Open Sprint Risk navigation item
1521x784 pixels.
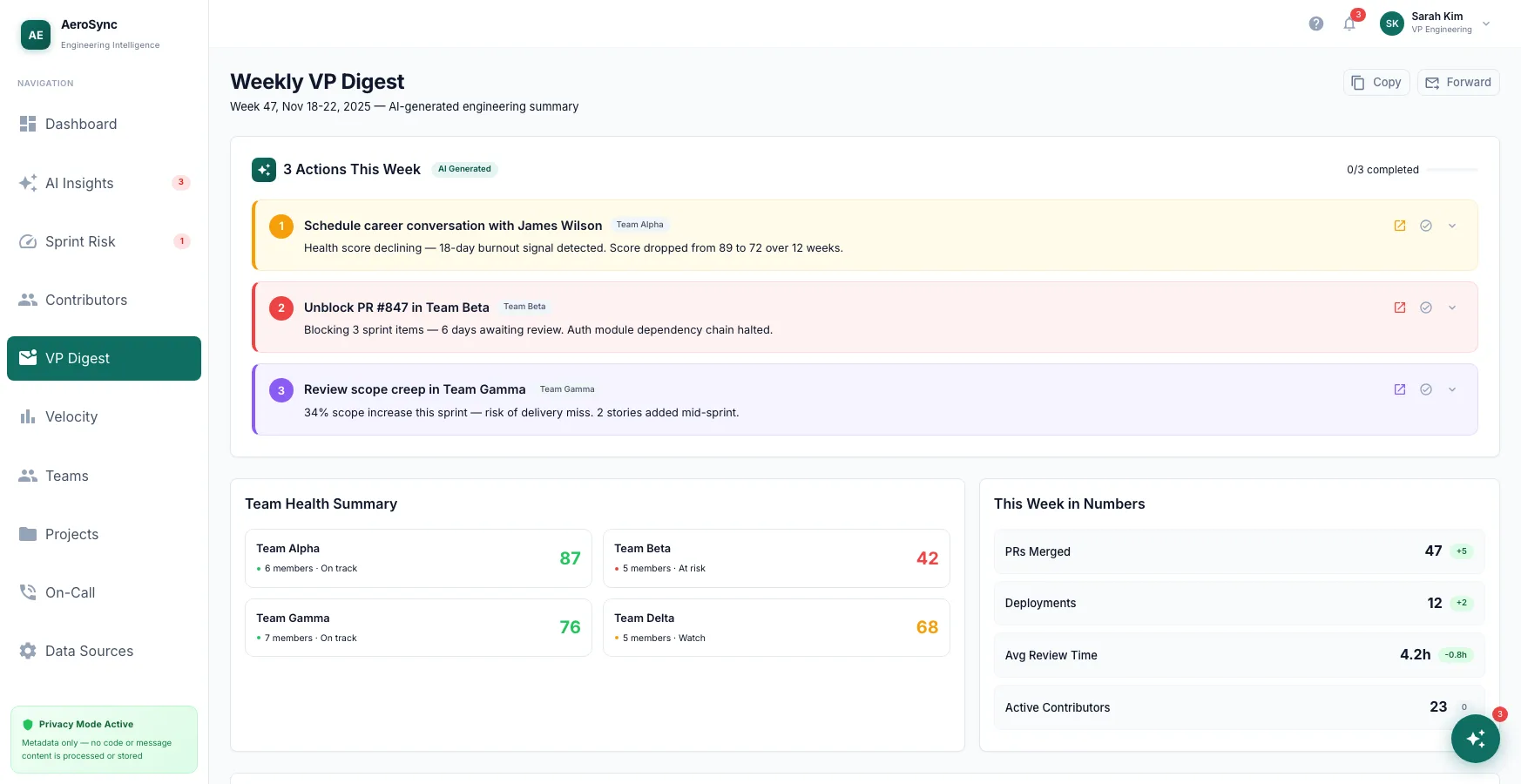tap(104, 241)
